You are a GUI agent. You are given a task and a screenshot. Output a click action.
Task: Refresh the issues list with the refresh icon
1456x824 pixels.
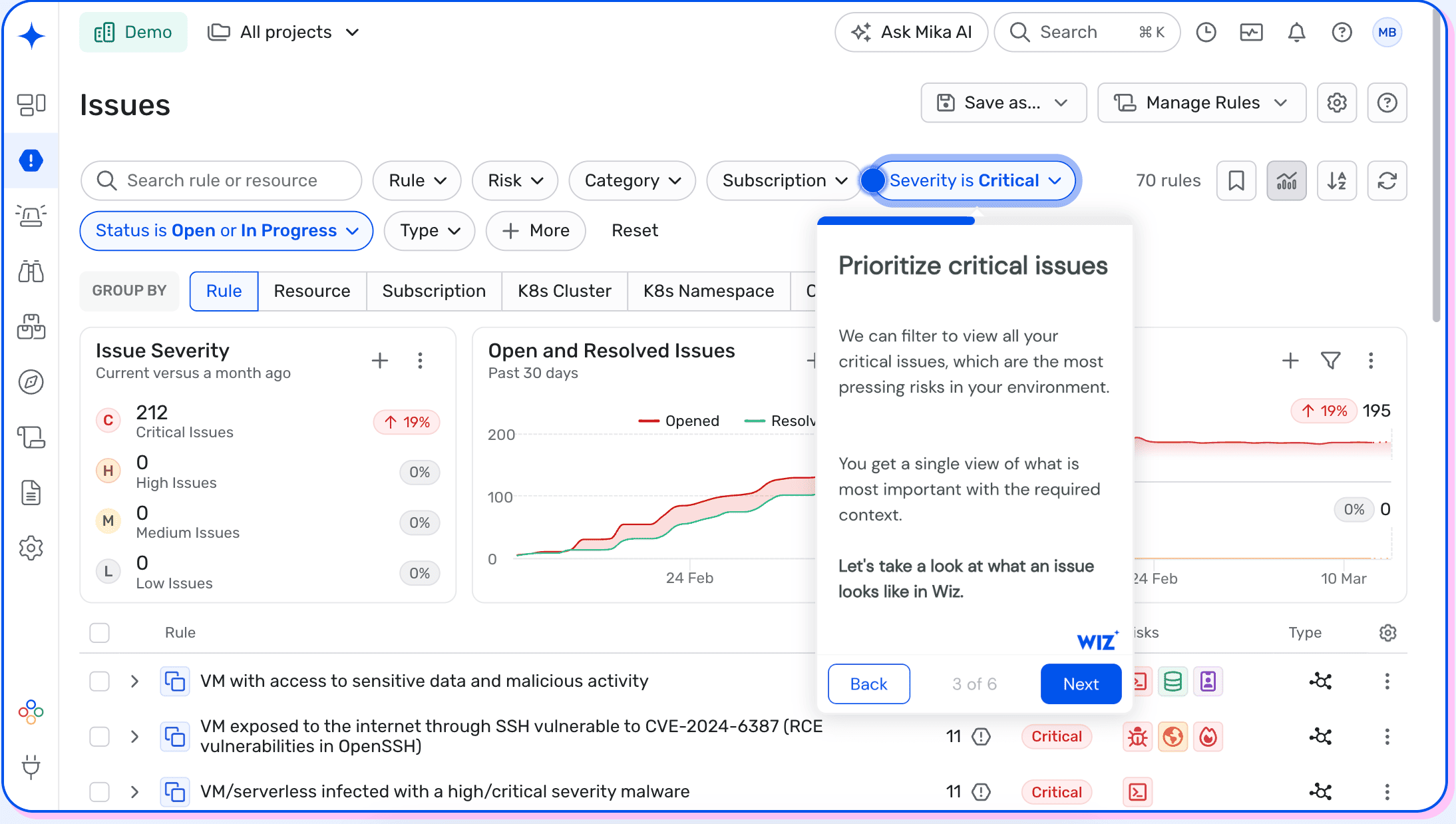[1387, 180]
